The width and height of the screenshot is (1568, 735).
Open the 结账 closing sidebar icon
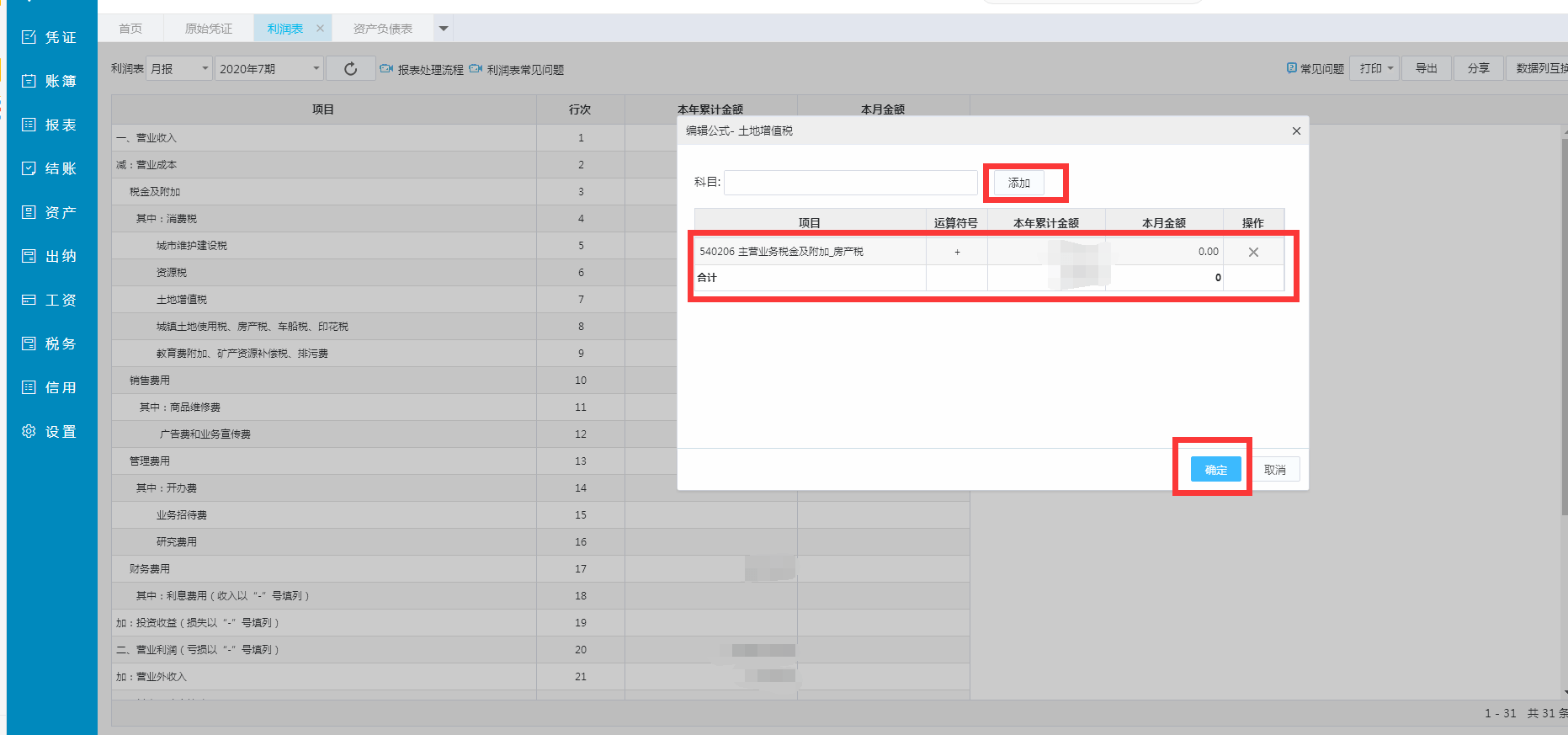click(29, 168)
